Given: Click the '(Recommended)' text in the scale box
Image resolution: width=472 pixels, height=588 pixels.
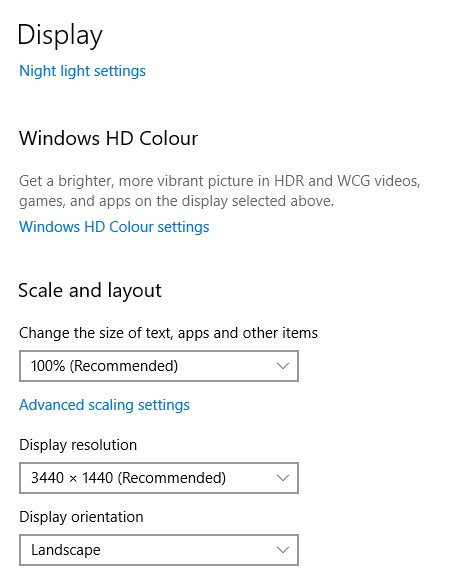Looking at the screenshot, I should 124,366.
